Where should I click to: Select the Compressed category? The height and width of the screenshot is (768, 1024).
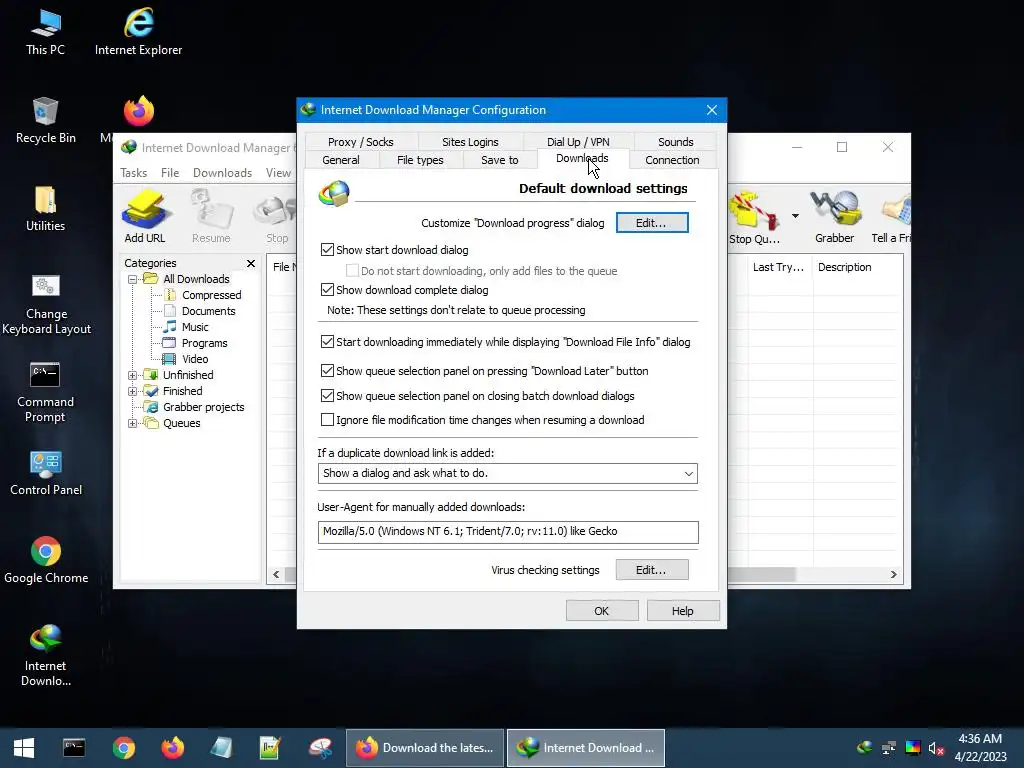coord(212,295)
